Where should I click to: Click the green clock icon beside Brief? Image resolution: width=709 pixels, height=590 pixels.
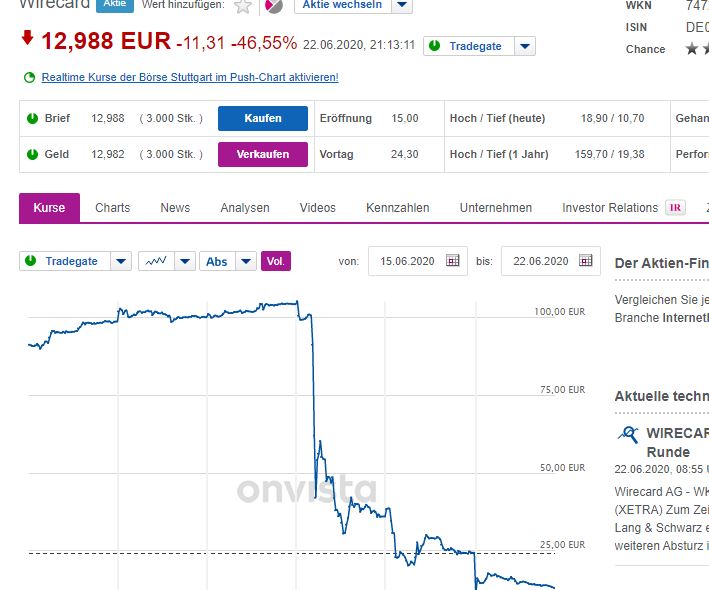[31, 118]
